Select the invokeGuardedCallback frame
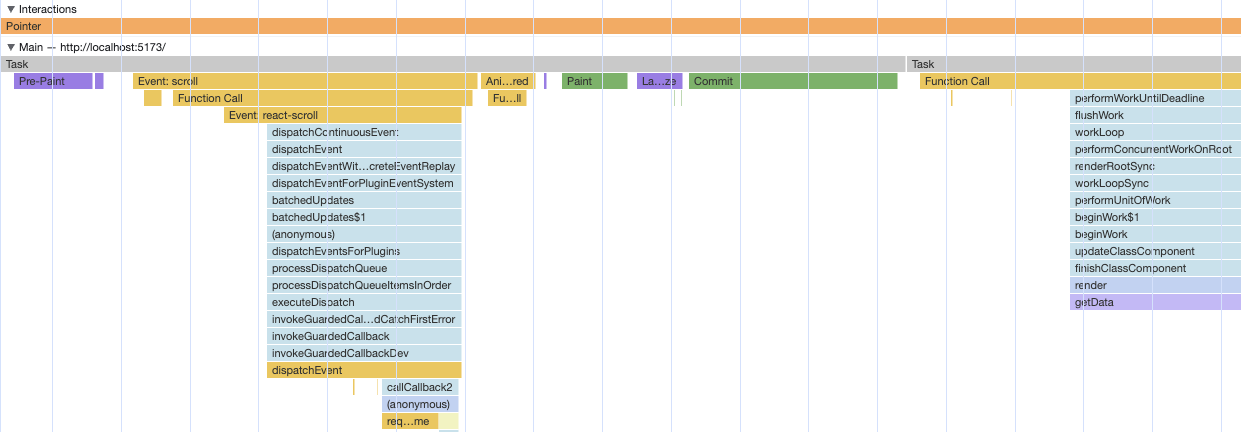The width and height of the screenshot is (1241, 432). click(364, 336)
